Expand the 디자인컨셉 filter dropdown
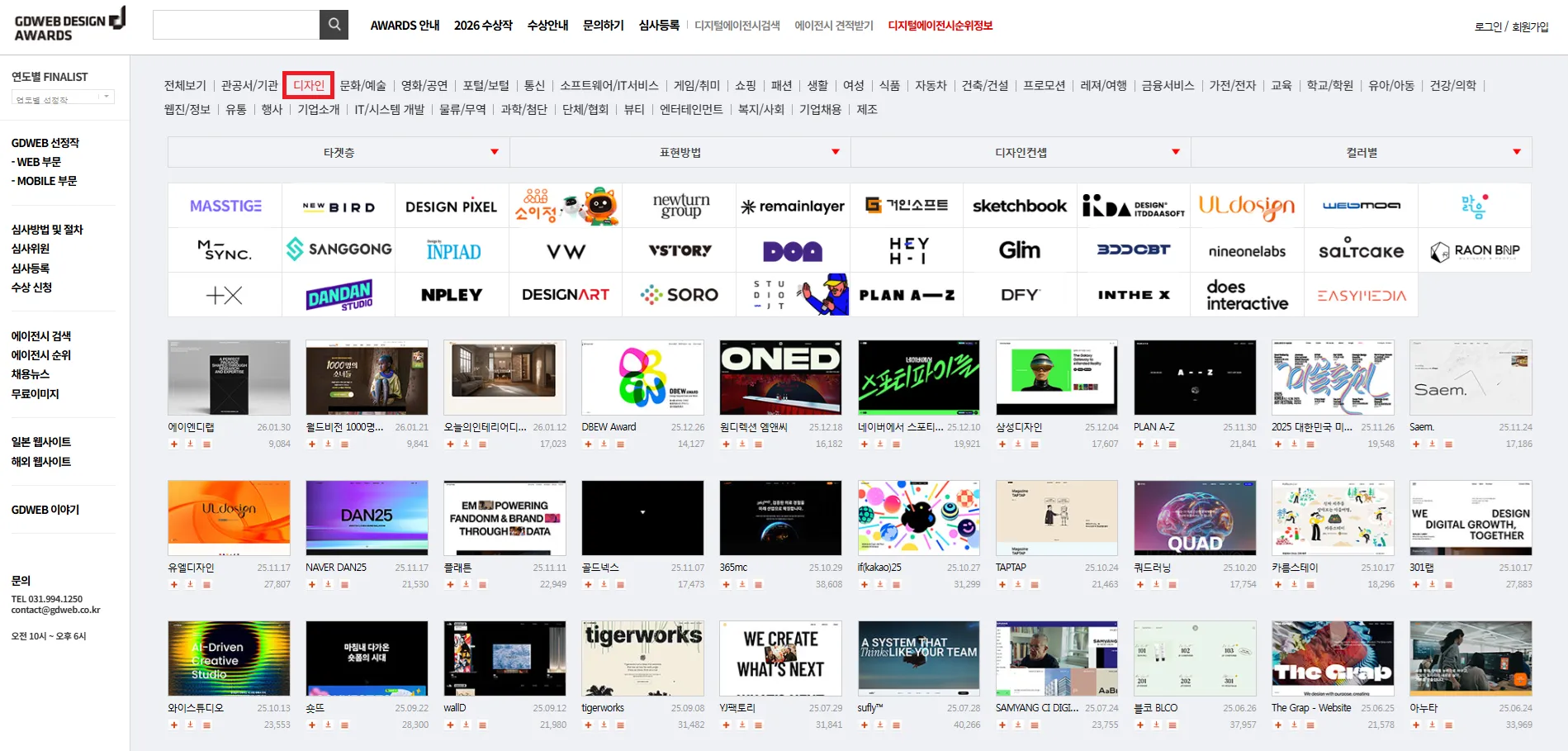The height and width of the screenshot is (751, 1568). 1021,152
